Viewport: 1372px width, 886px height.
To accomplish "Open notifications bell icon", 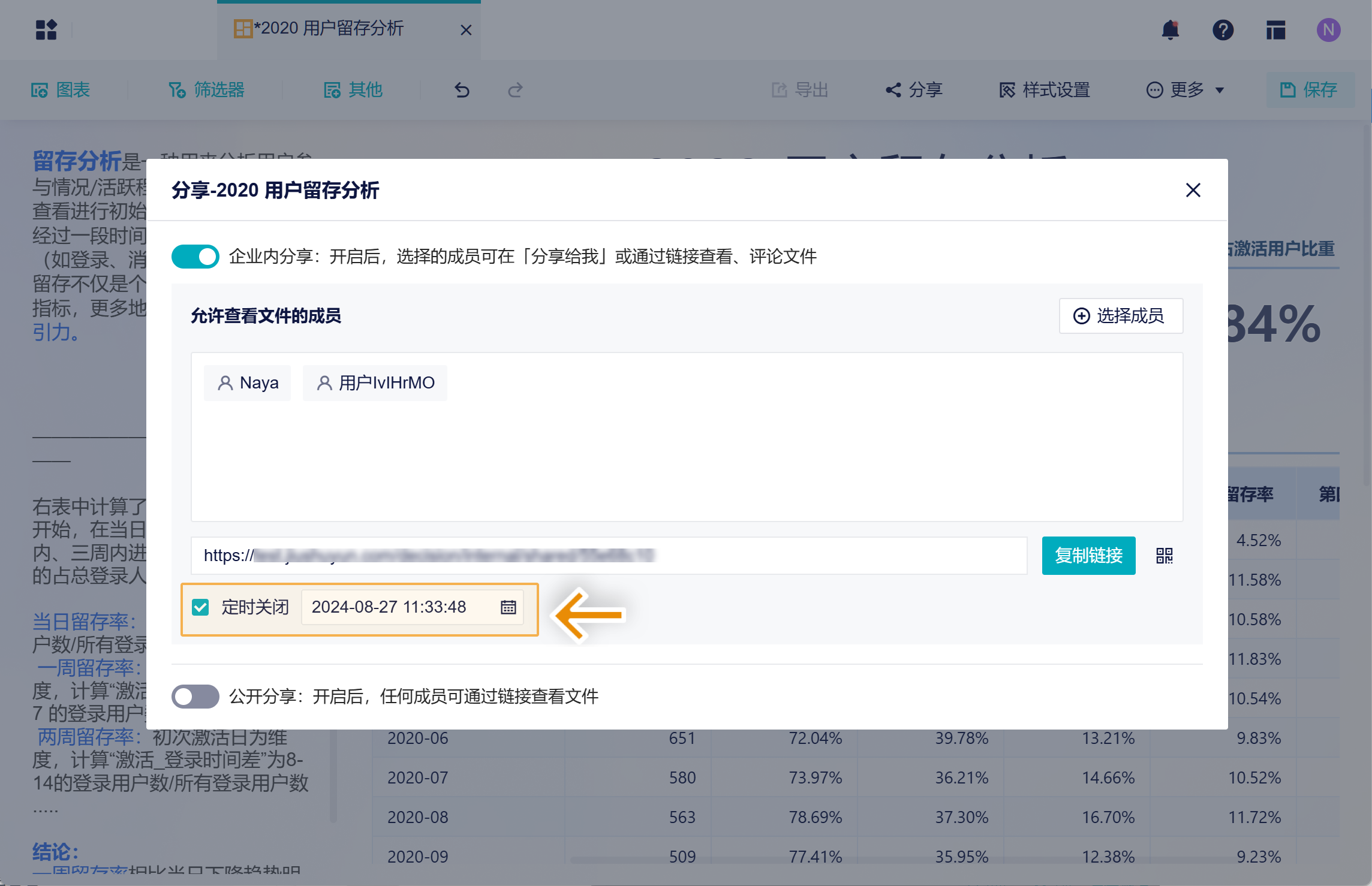I will click(1170, 29).
